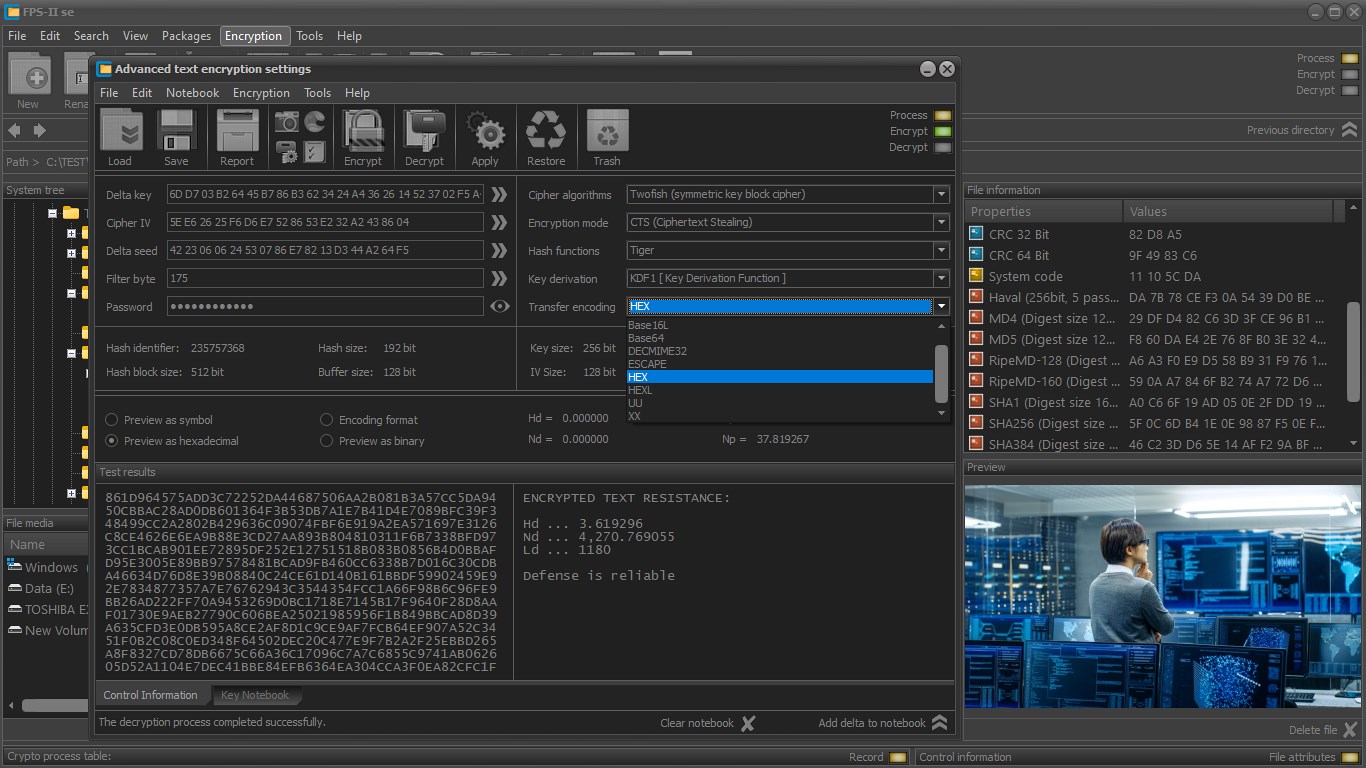The image size is (1366, 768).
Task: Open the Notebook menu
Action: [192, 92]
